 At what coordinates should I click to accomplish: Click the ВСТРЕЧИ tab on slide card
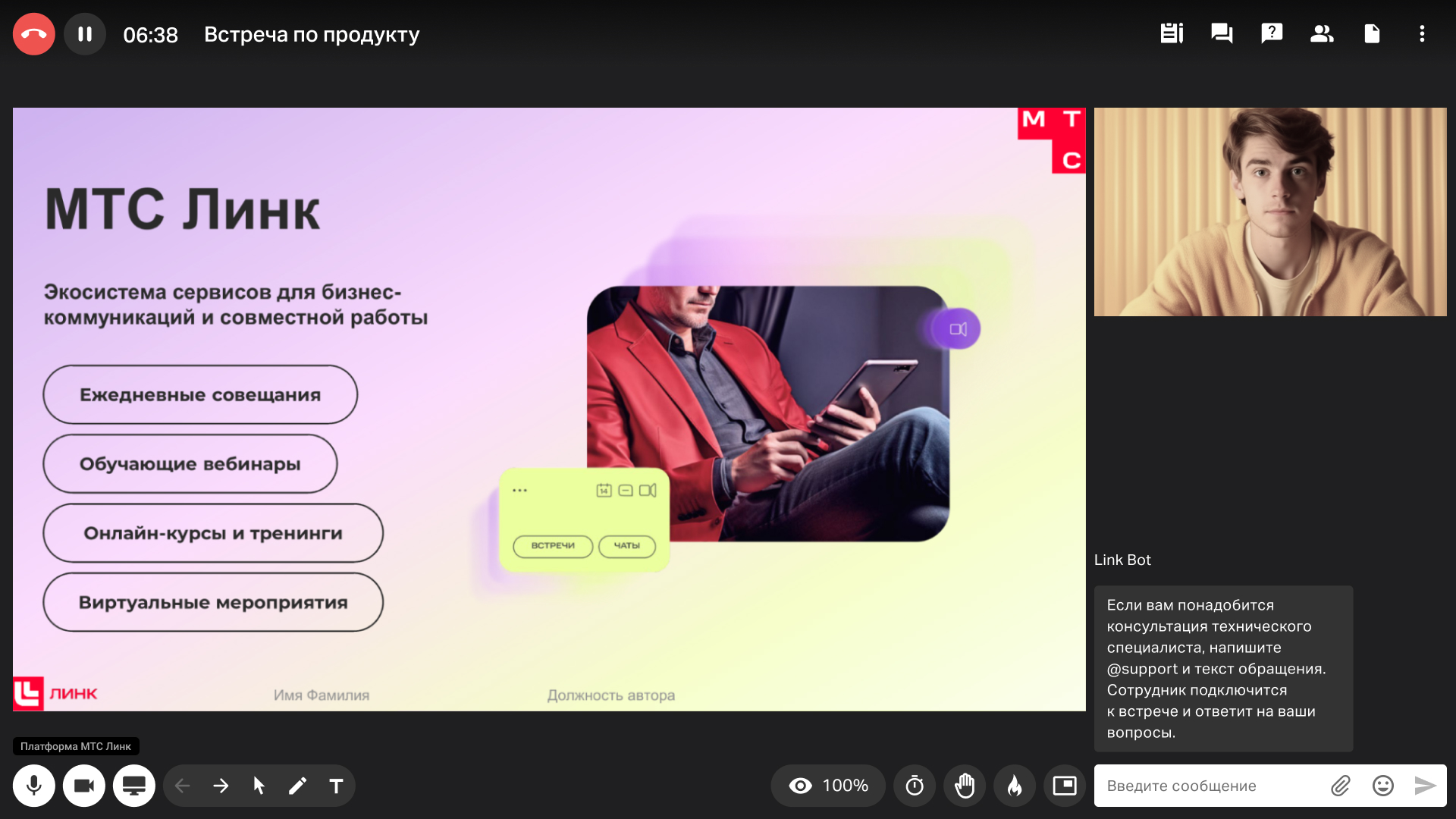[553, 546]
